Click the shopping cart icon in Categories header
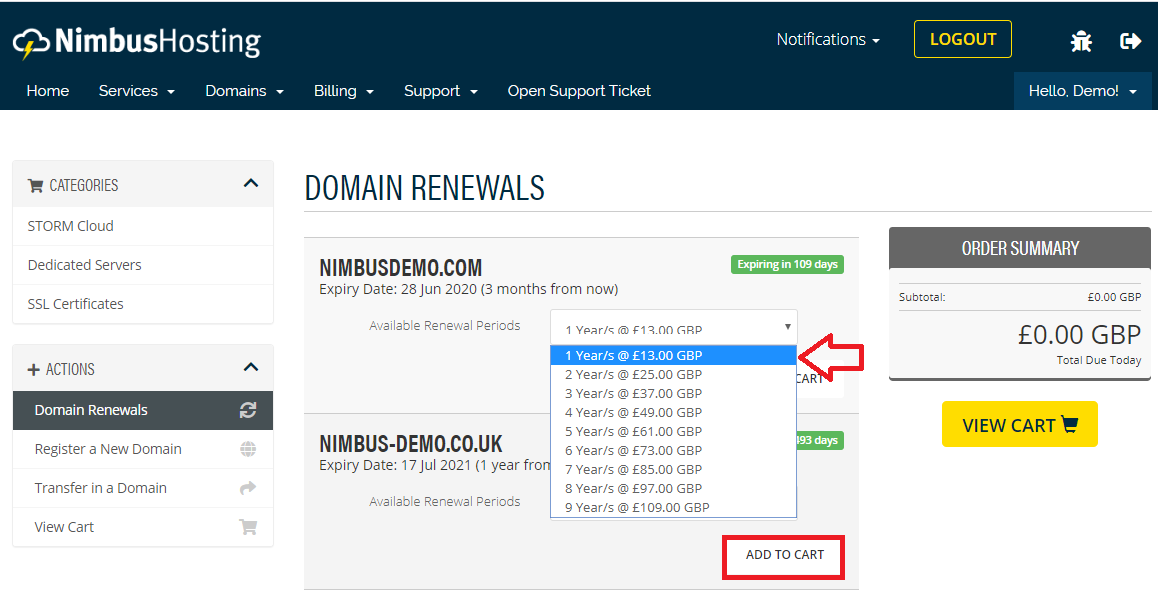The height and width of the screenshot is (605, 1158). click(x=35, y=185)
